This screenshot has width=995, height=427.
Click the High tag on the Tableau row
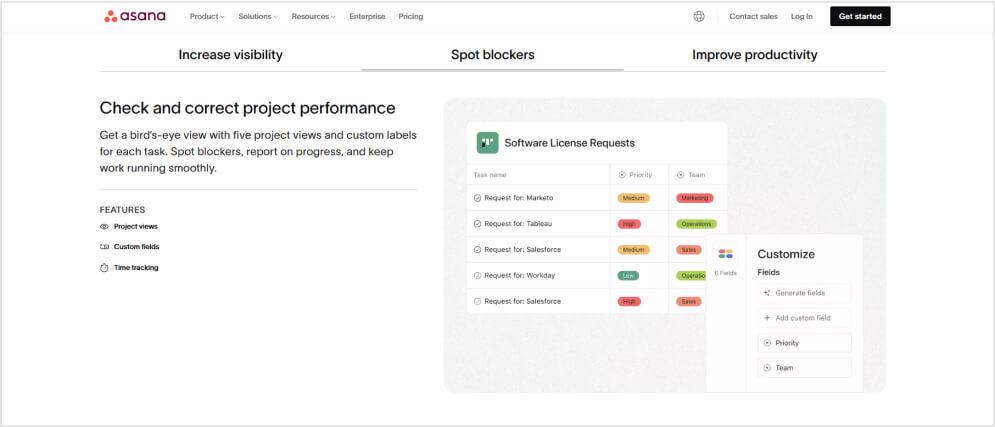[629, 224]
